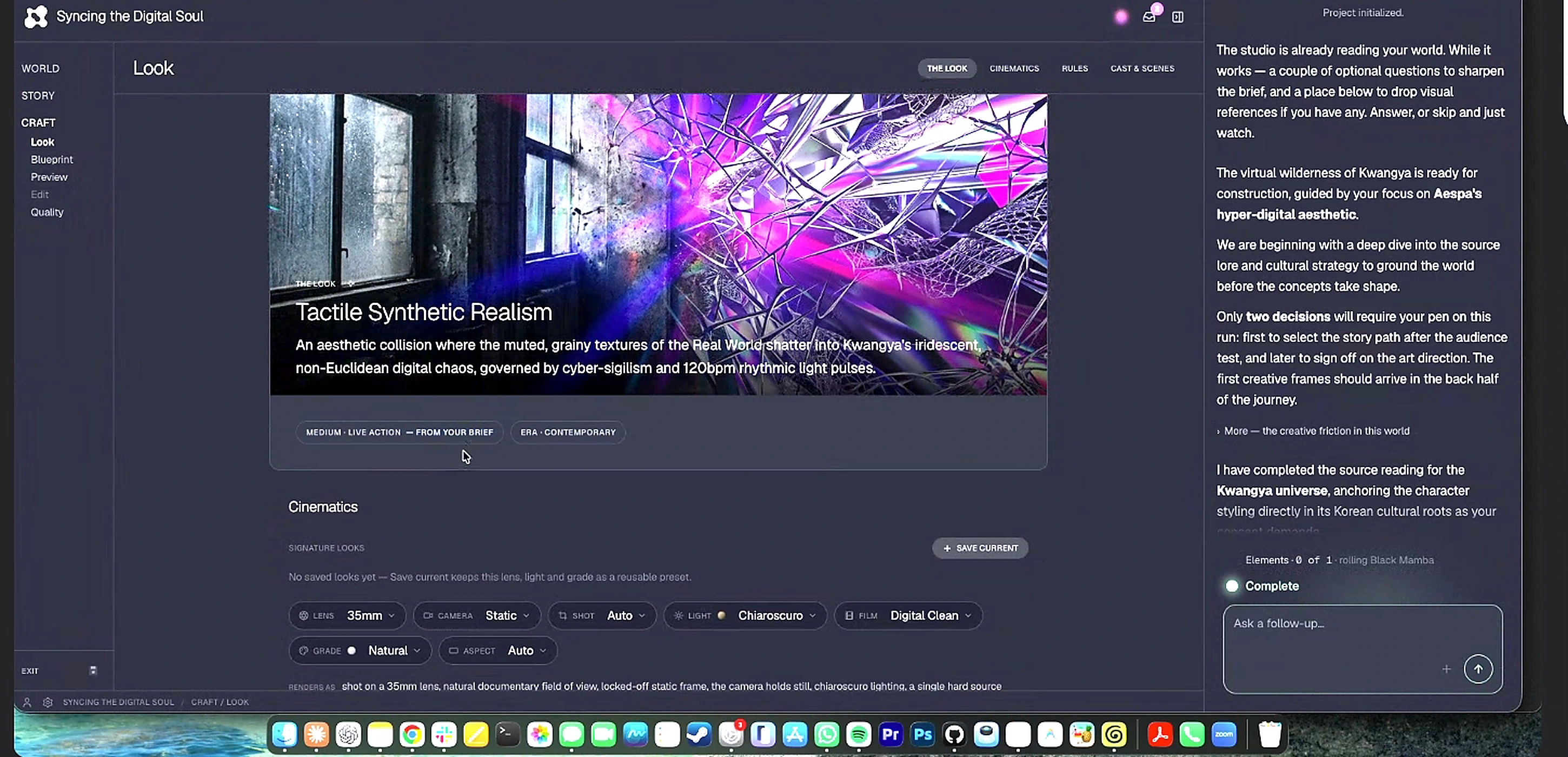Click the white Natural grade color dot
Viewport: 1568px width, 757px height.
[x=351, y=650]
